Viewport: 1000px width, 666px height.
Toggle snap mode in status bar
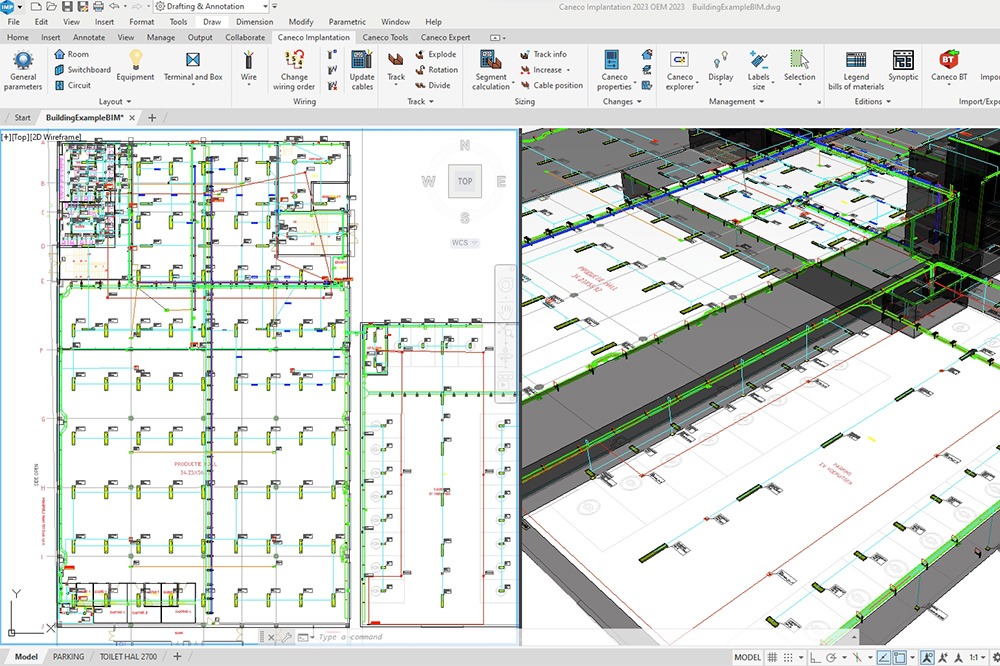pos(788,657)
